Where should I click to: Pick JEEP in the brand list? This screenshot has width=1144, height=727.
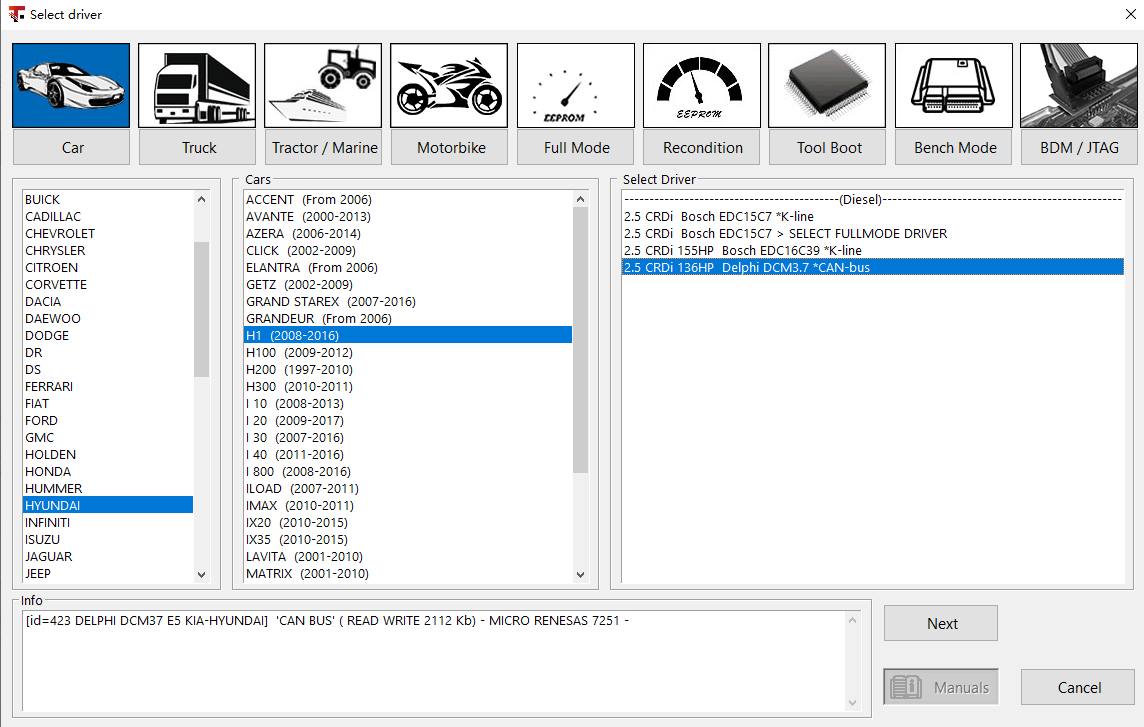(108, 574)
